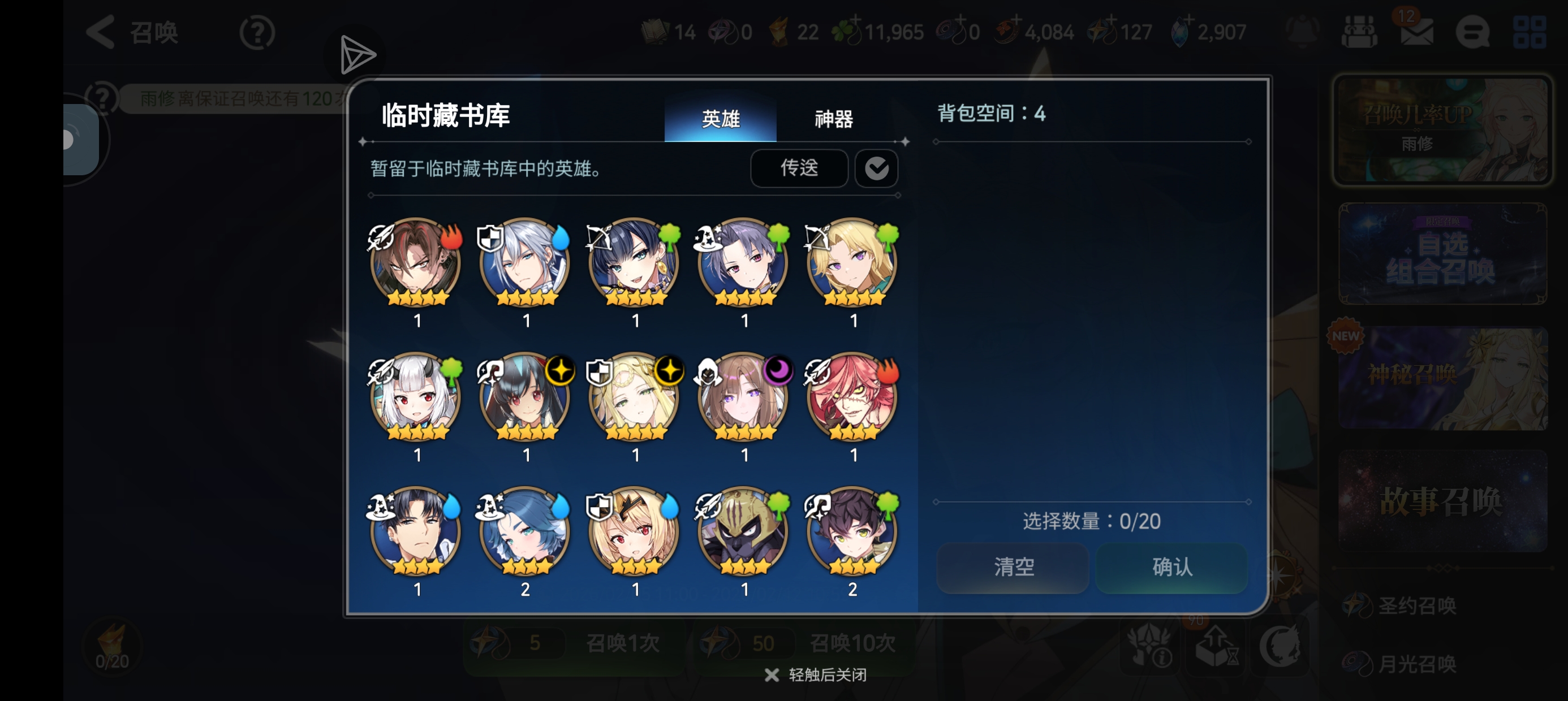
Task: Select the brown-haired fire hero portrait
Action: pos(416,263)
